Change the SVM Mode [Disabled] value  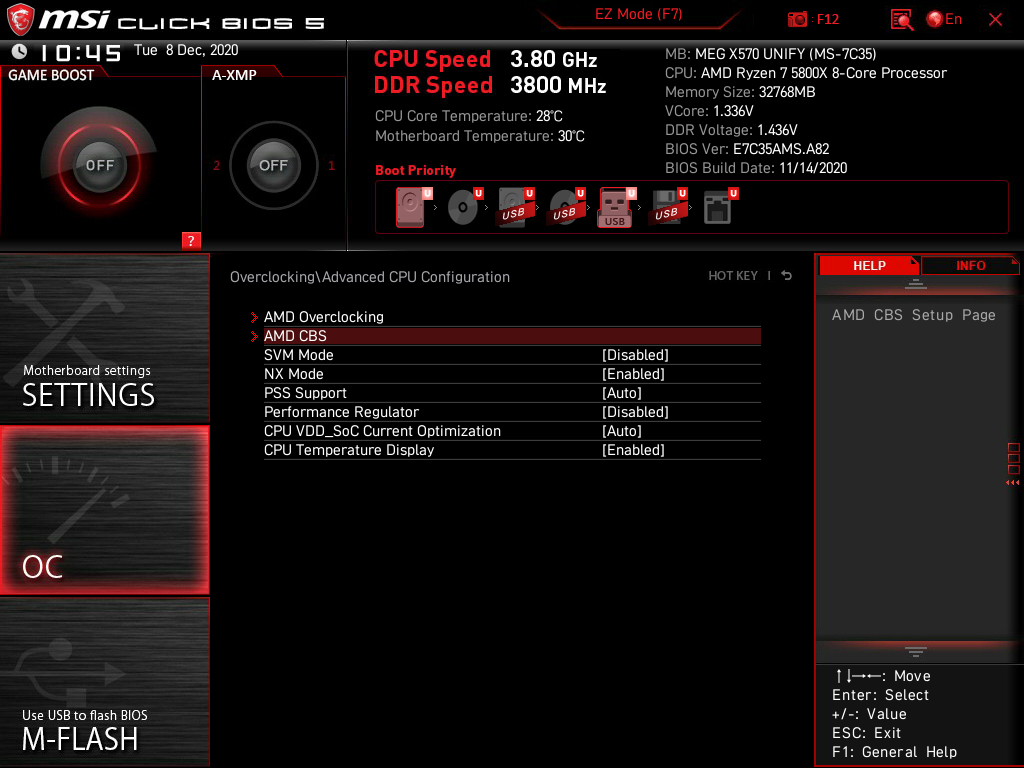635,355
